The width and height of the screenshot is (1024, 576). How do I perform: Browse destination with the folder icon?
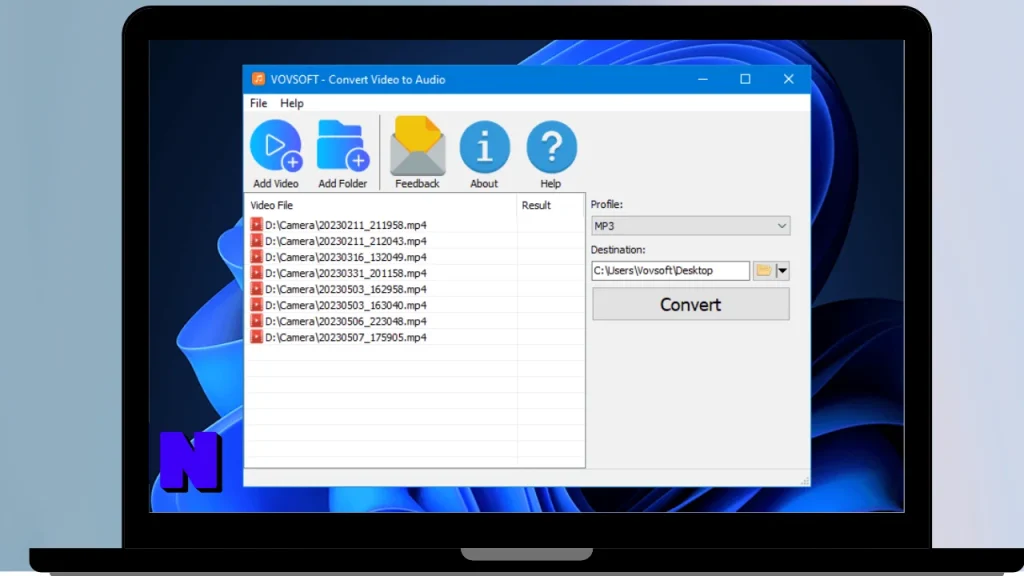click(763, 270)
